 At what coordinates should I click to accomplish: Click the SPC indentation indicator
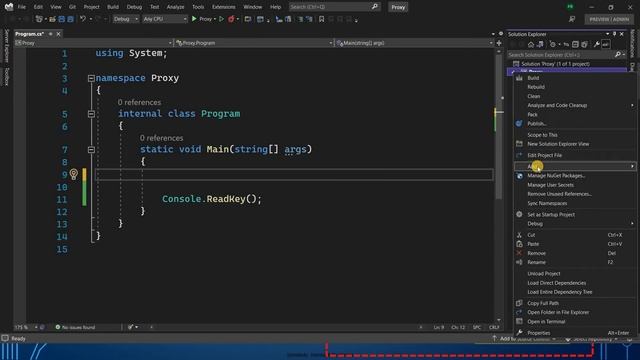(477, 327)
